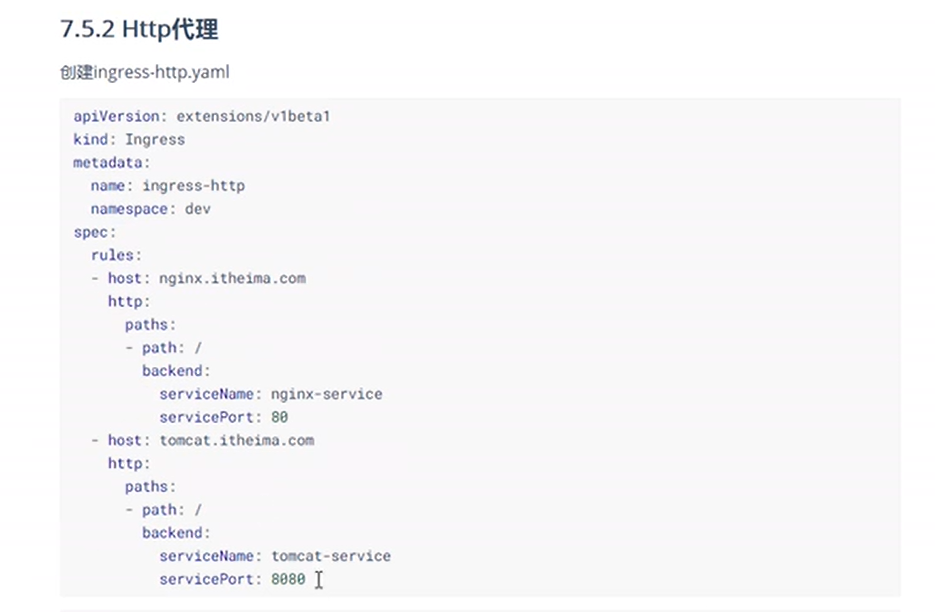This screenshot has width=935, height=612.
Task: Click the serviceName value nginx-service
Action: pyautogui.click(x=326, y=394)
